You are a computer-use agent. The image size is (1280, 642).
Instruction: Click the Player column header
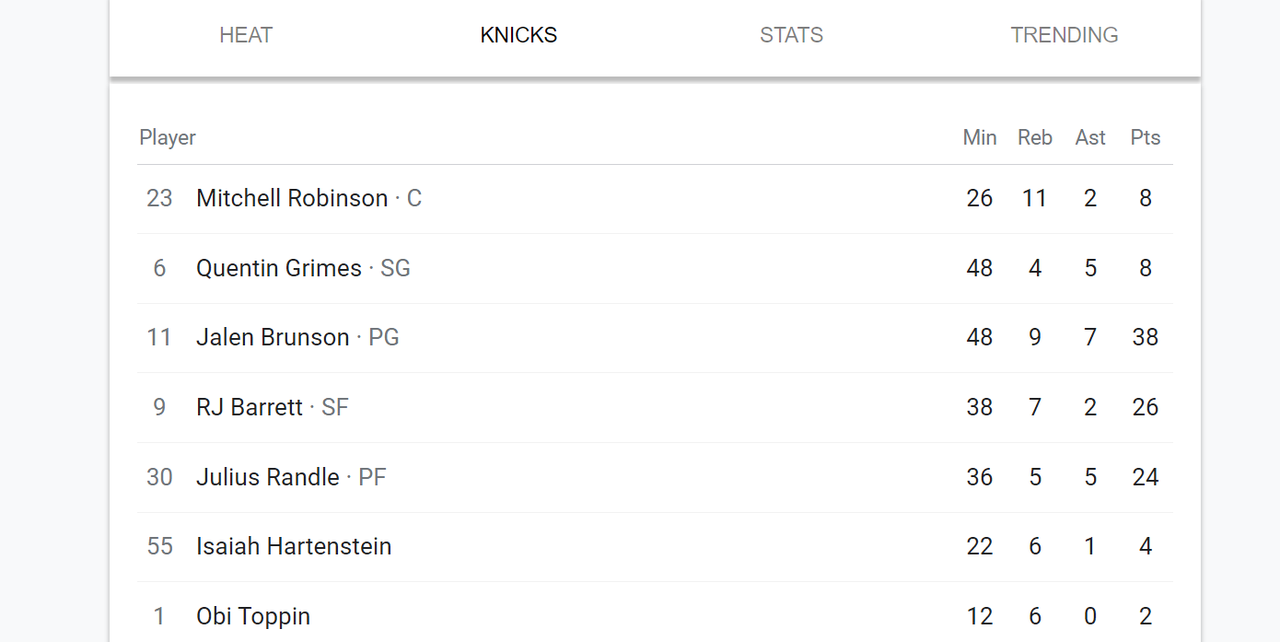[167, 138]
